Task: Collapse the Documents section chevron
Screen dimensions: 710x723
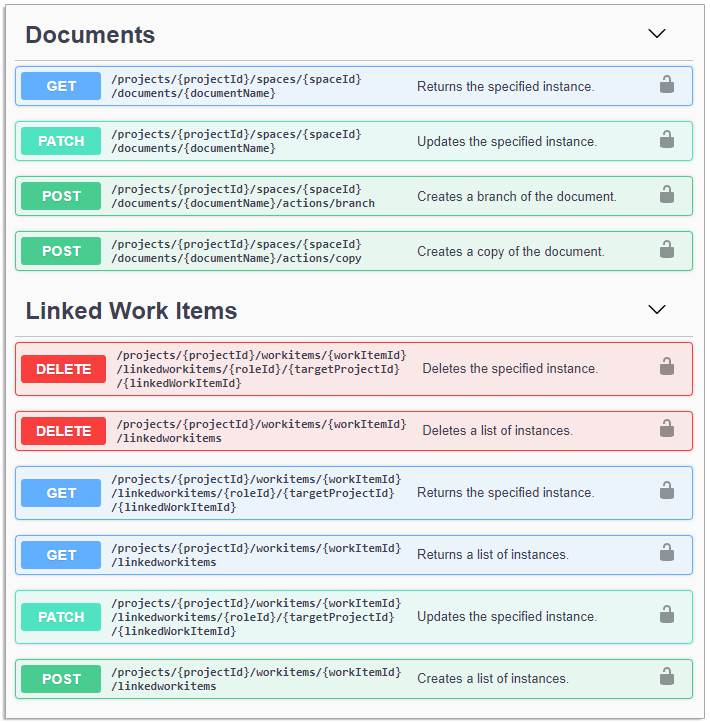Action: 657,33
